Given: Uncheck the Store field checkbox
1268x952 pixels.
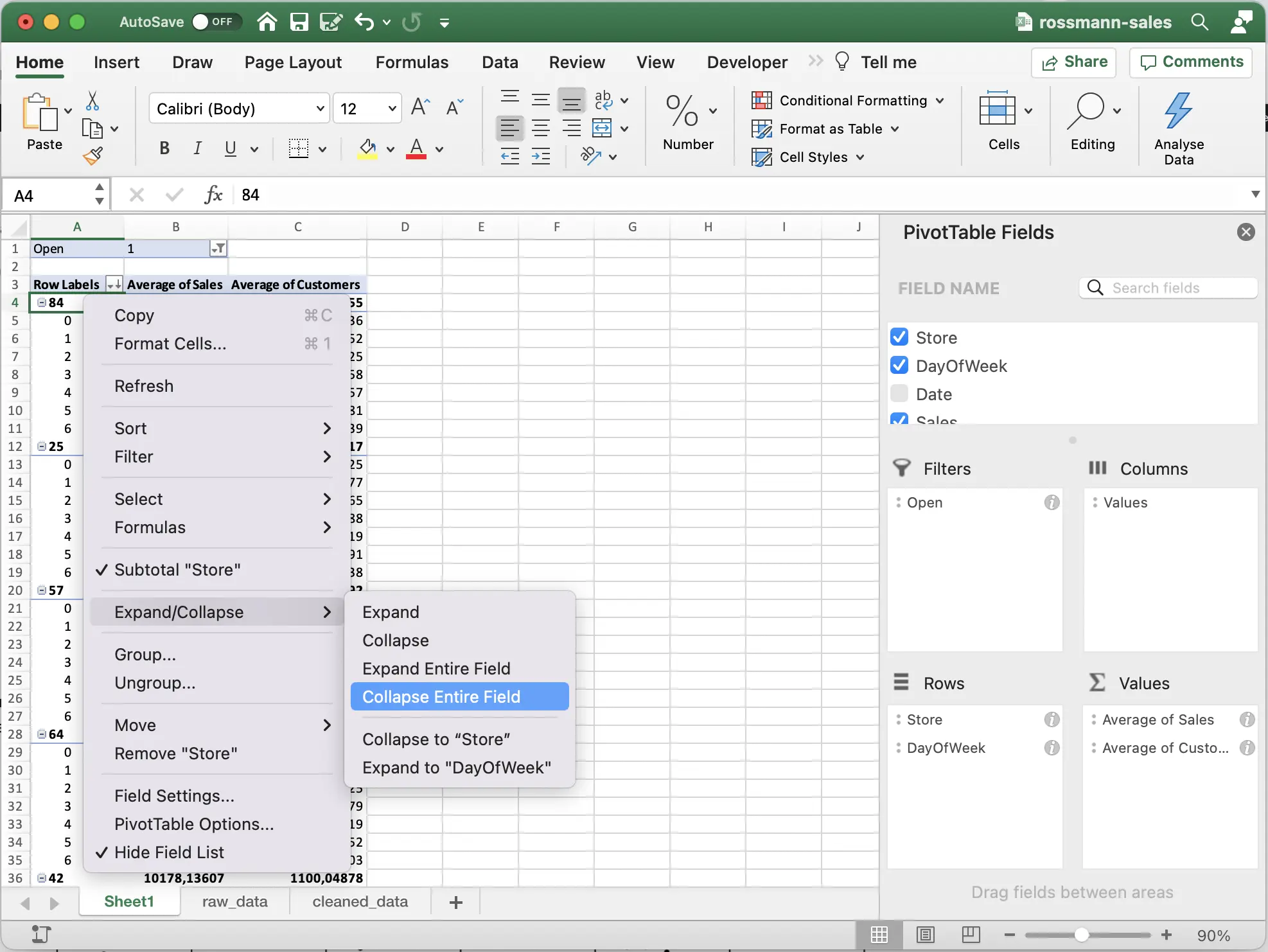Looking at the screenshot, I should coord(899,337).
